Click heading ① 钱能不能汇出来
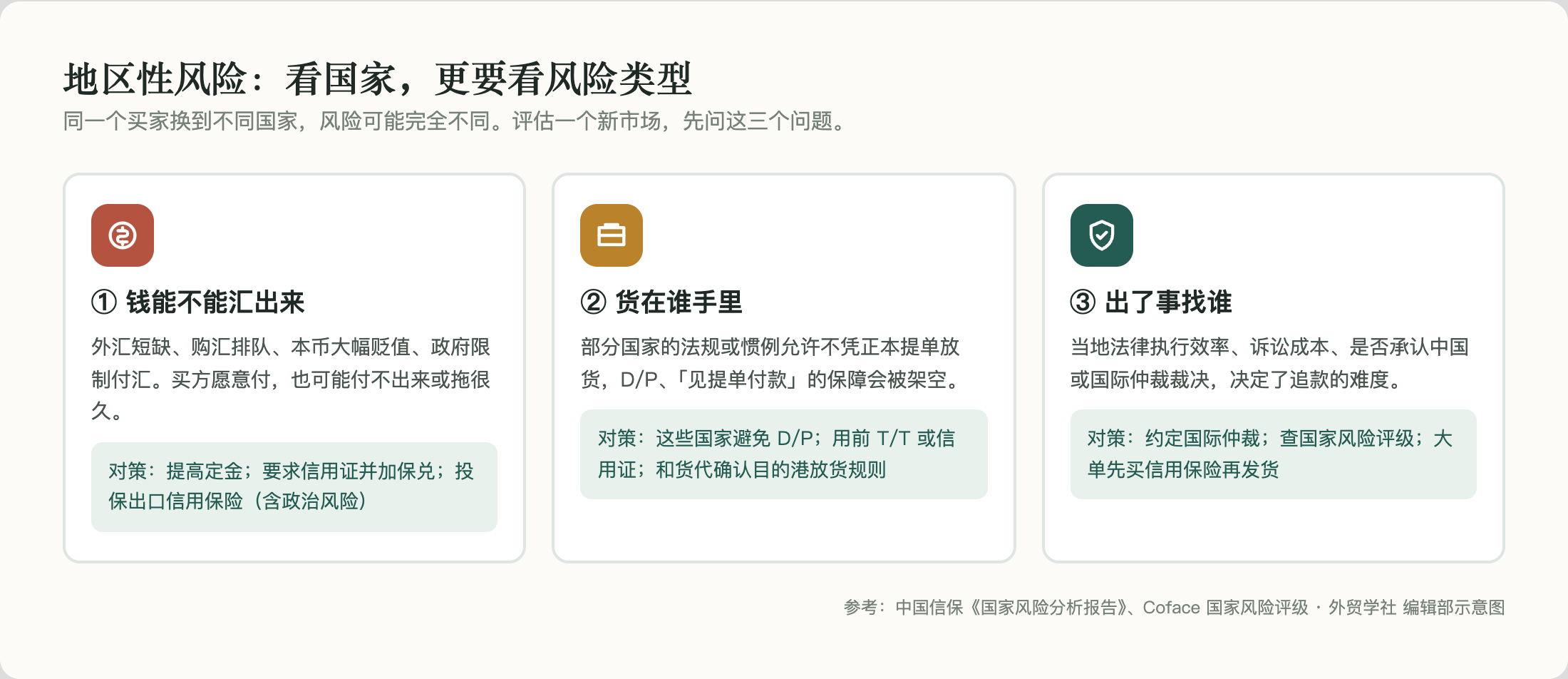The image size is (1568, 679). [198, 302]
